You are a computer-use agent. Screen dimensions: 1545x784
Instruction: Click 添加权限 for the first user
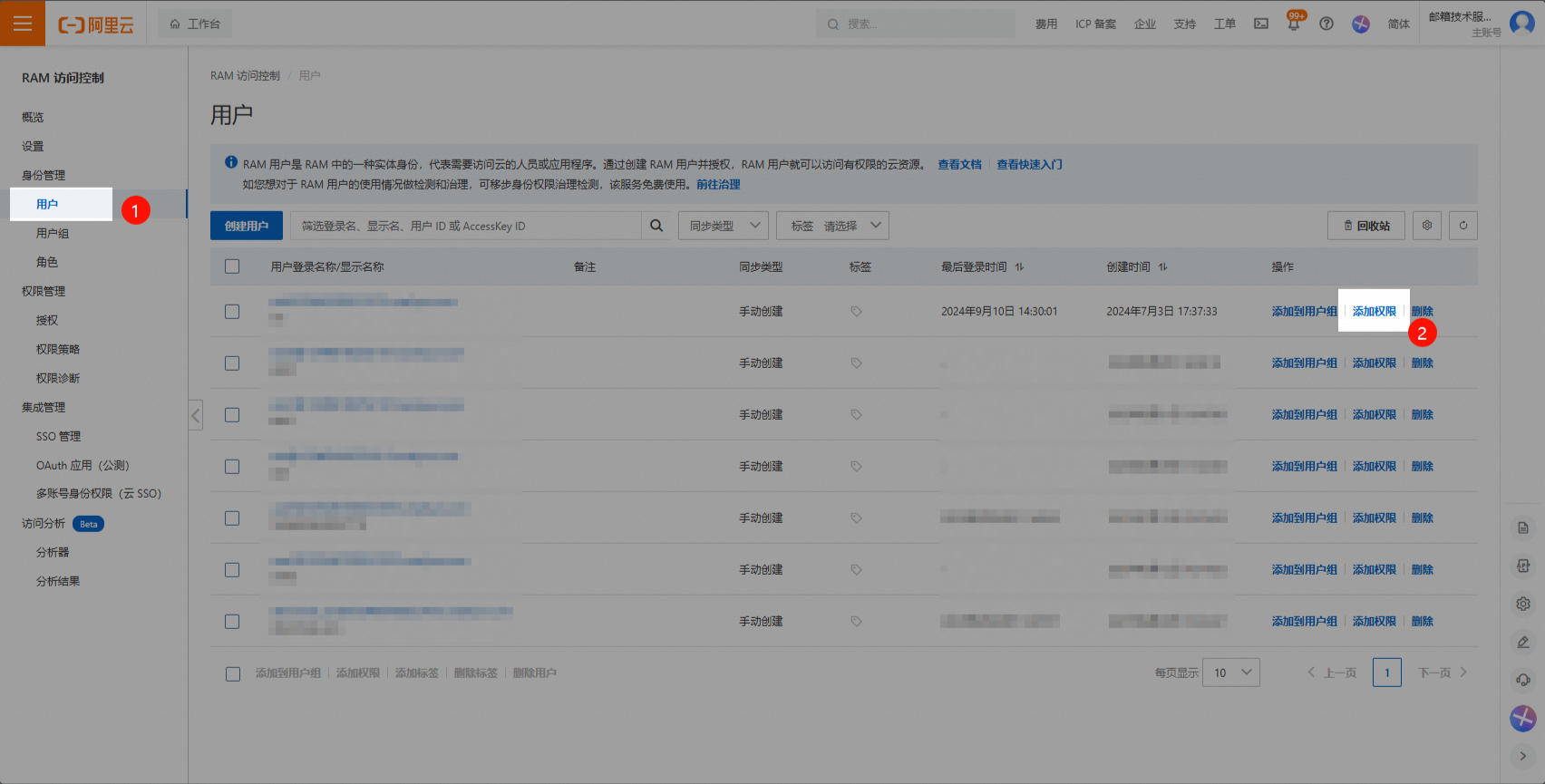1375,311
